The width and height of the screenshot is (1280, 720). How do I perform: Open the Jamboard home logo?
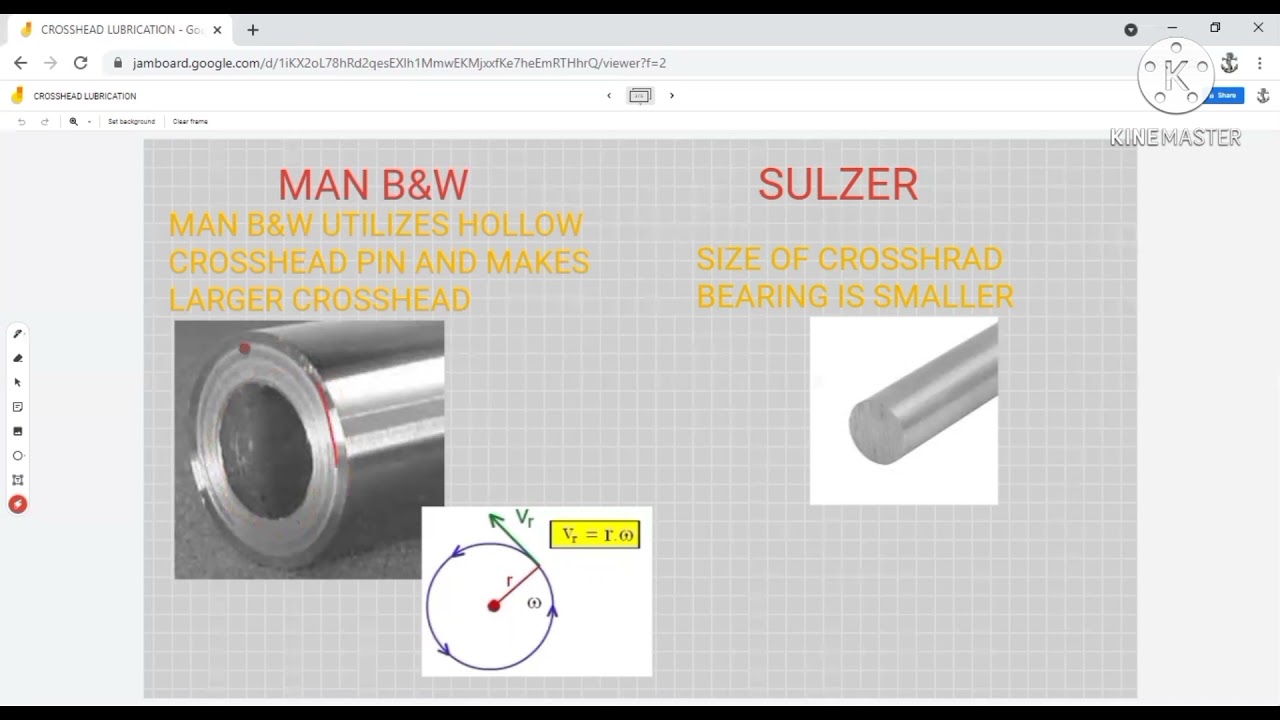[17, 96]
